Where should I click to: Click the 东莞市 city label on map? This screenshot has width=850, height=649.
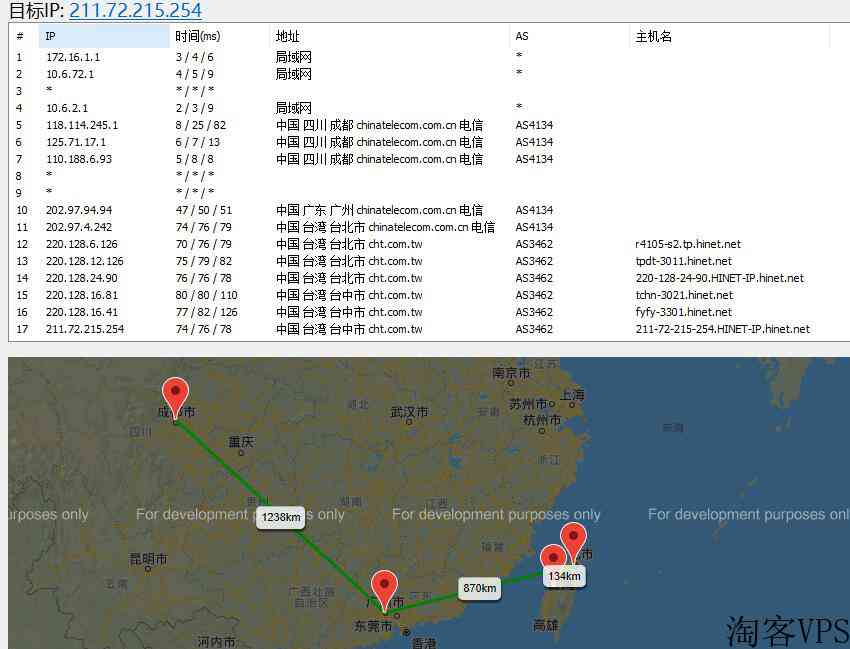[x=374, y=626]
